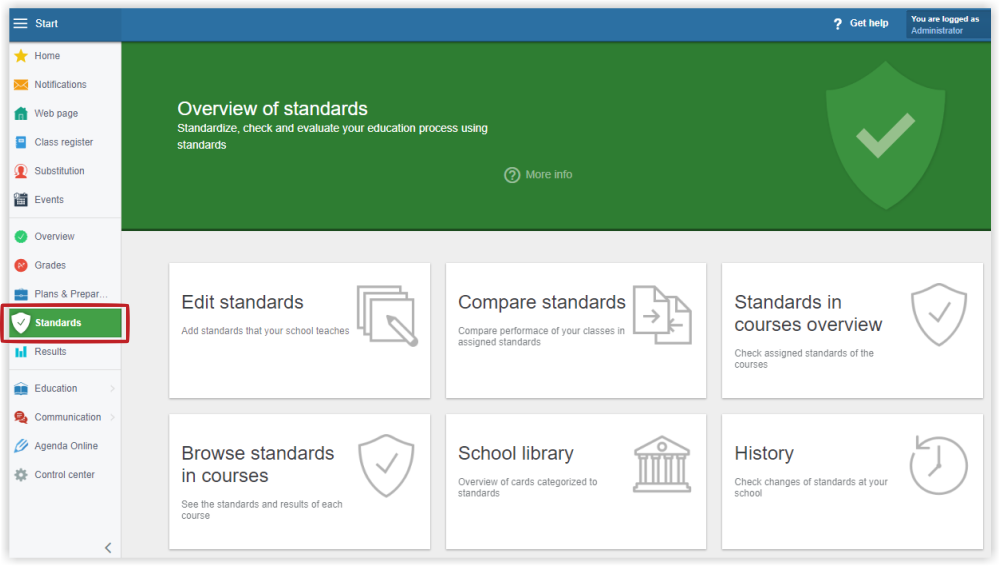
Task: Click the Substitution person icon
Action: (21, 171)
